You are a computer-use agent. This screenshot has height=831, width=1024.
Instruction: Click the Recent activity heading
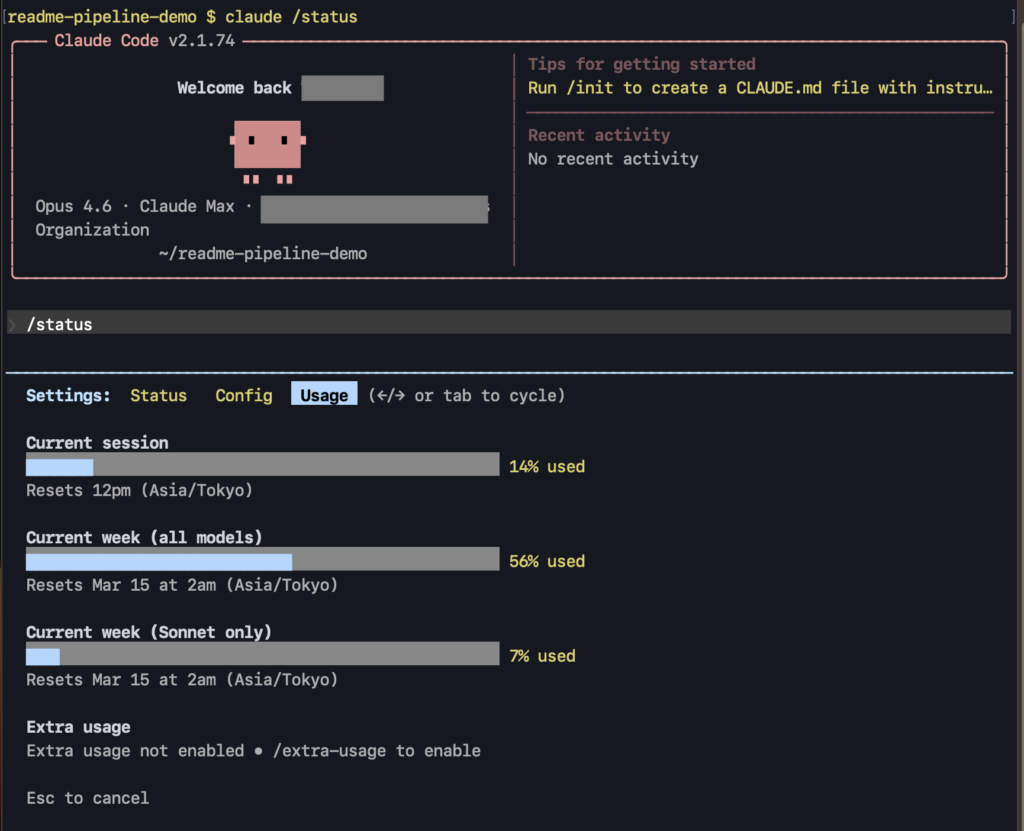pyautogui.click(x=598, y=135)
